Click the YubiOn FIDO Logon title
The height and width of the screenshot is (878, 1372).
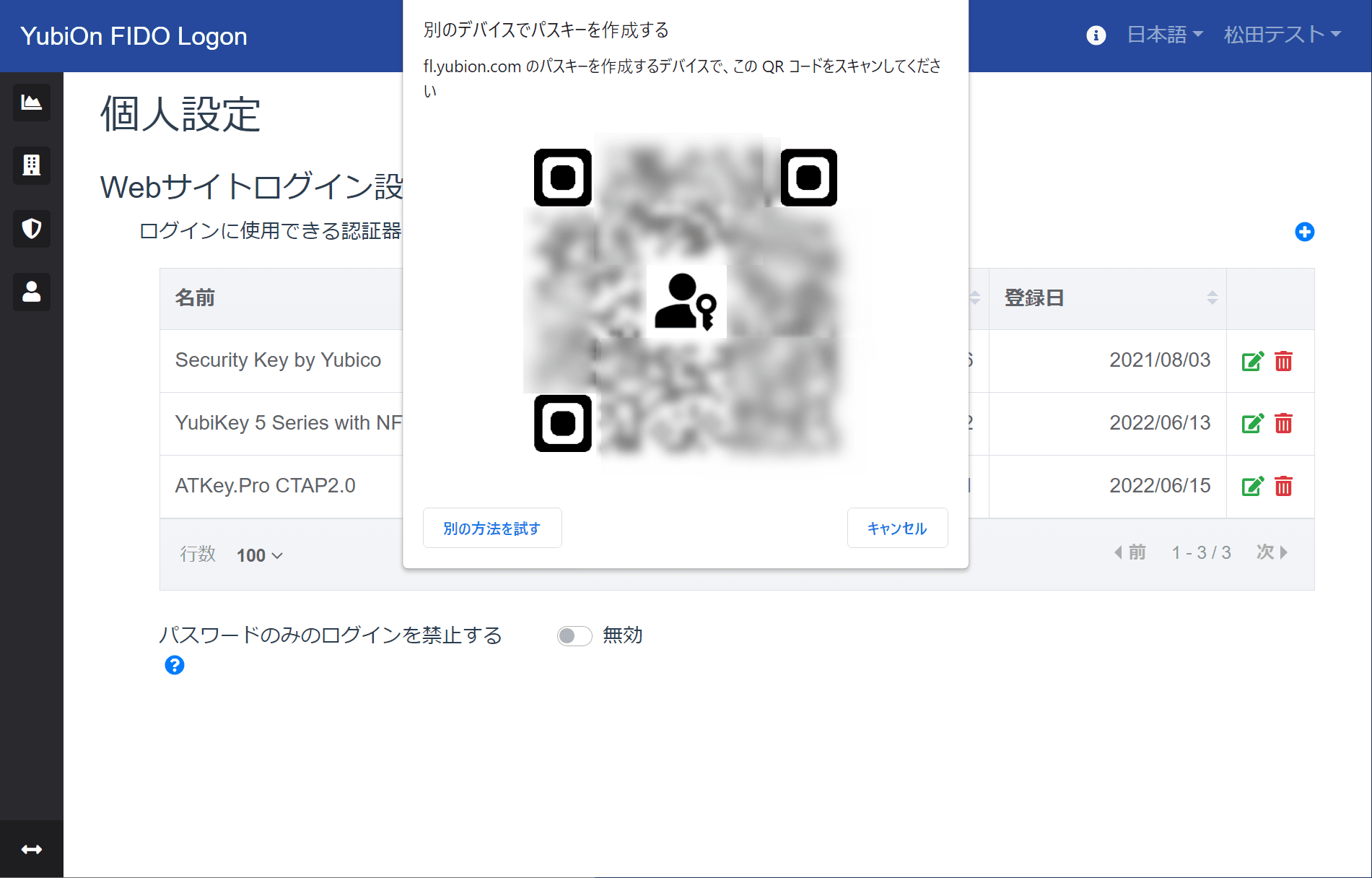coord(134,36)
